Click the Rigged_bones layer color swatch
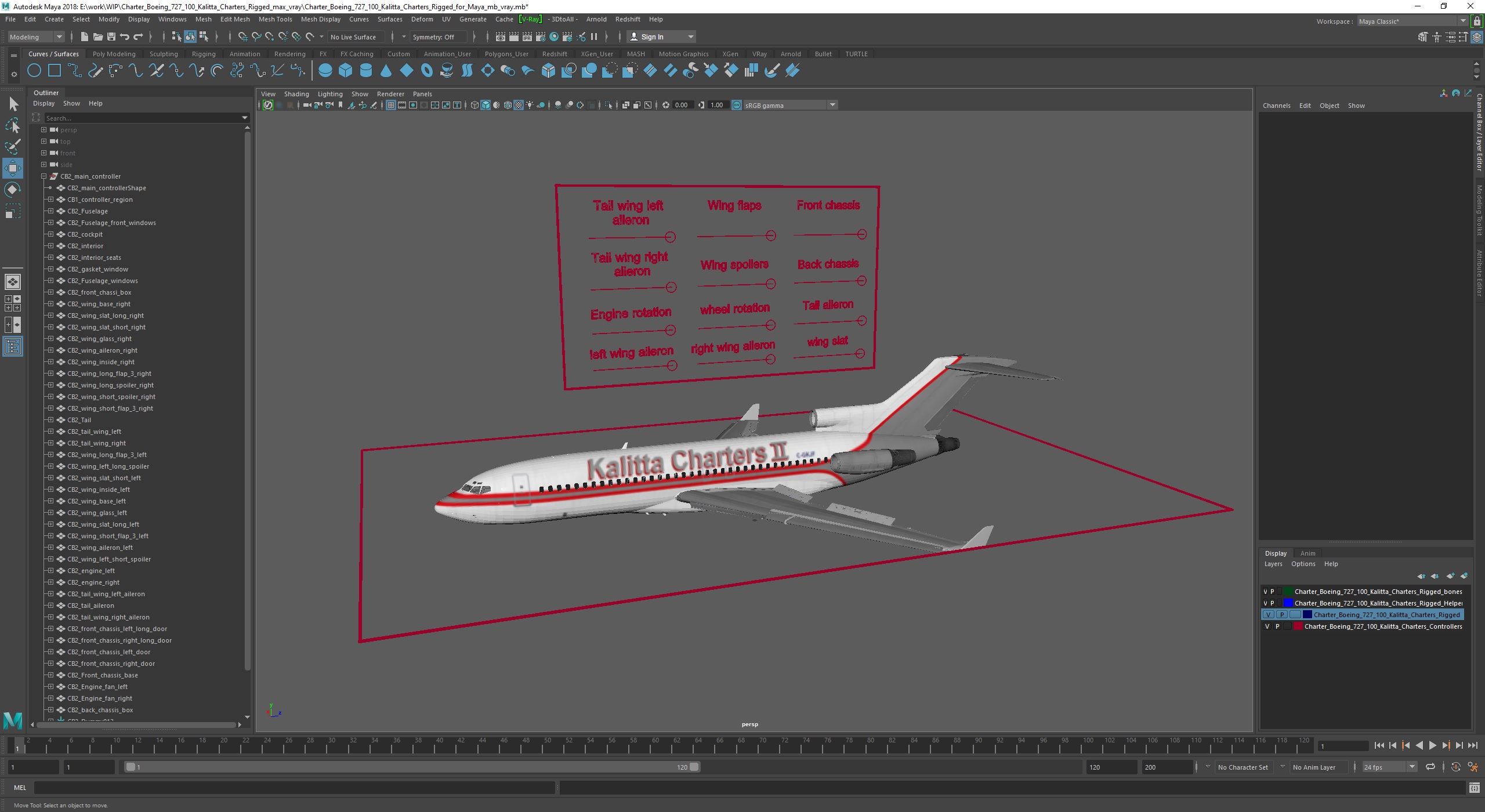 (x=1288, y=592)
